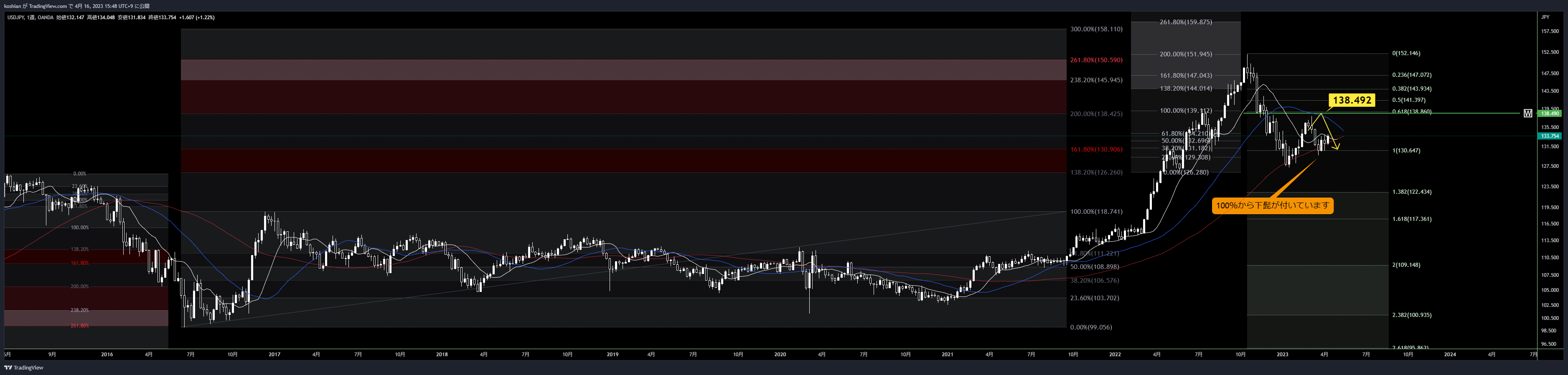Click the 2017 label on the time axis
This screenshot has width=1568, height=375.
coord(274,354)
